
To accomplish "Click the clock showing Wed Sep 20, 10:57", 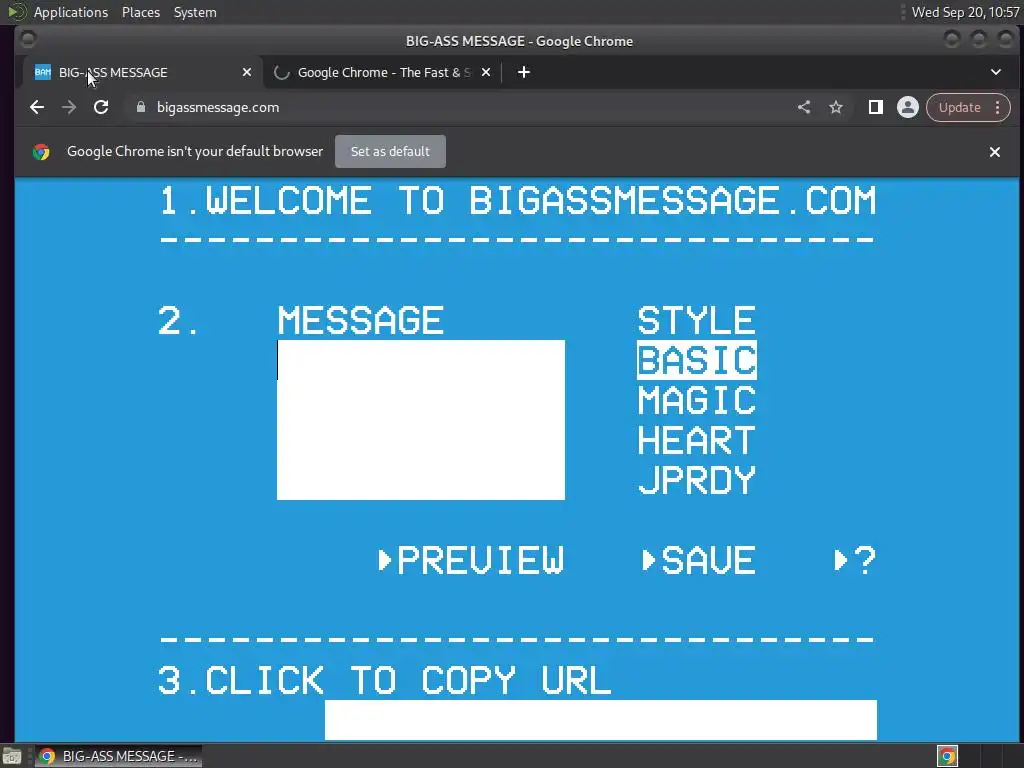I will pos(965,12).
